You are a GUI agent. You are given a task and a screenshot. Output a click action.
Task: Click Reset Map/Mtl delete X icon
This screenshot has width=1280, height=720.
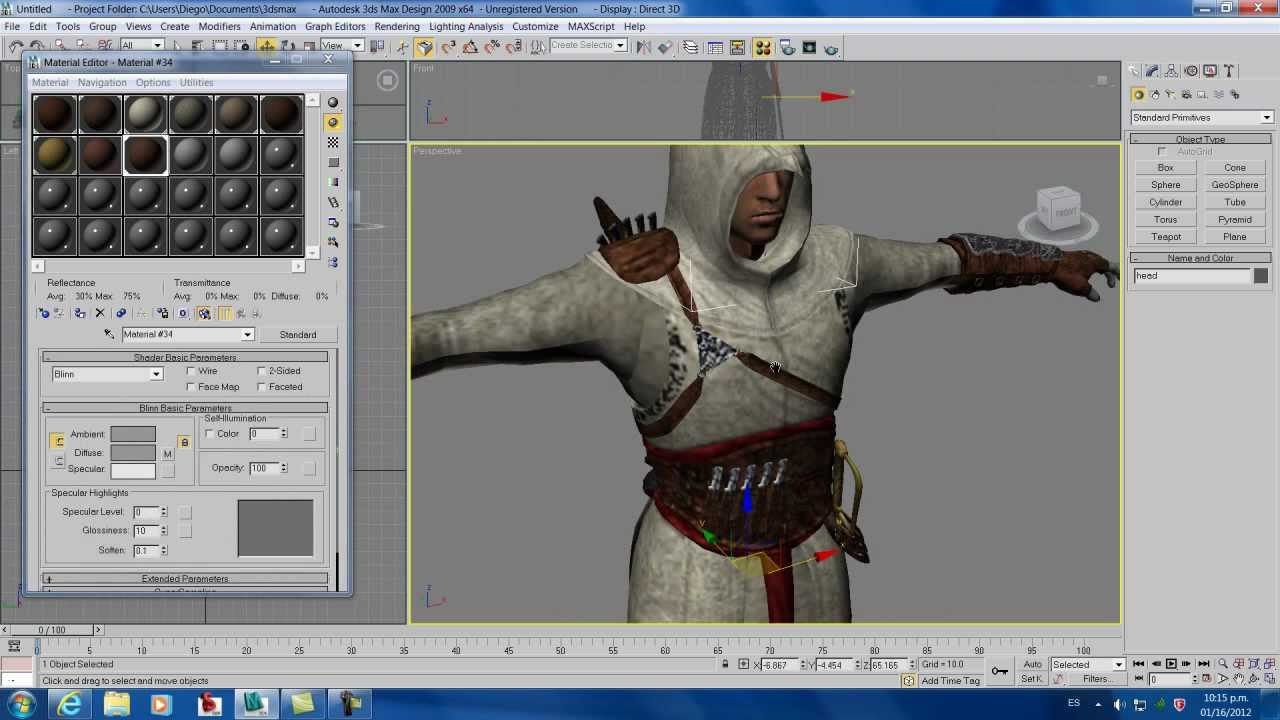tap(99, 313)
